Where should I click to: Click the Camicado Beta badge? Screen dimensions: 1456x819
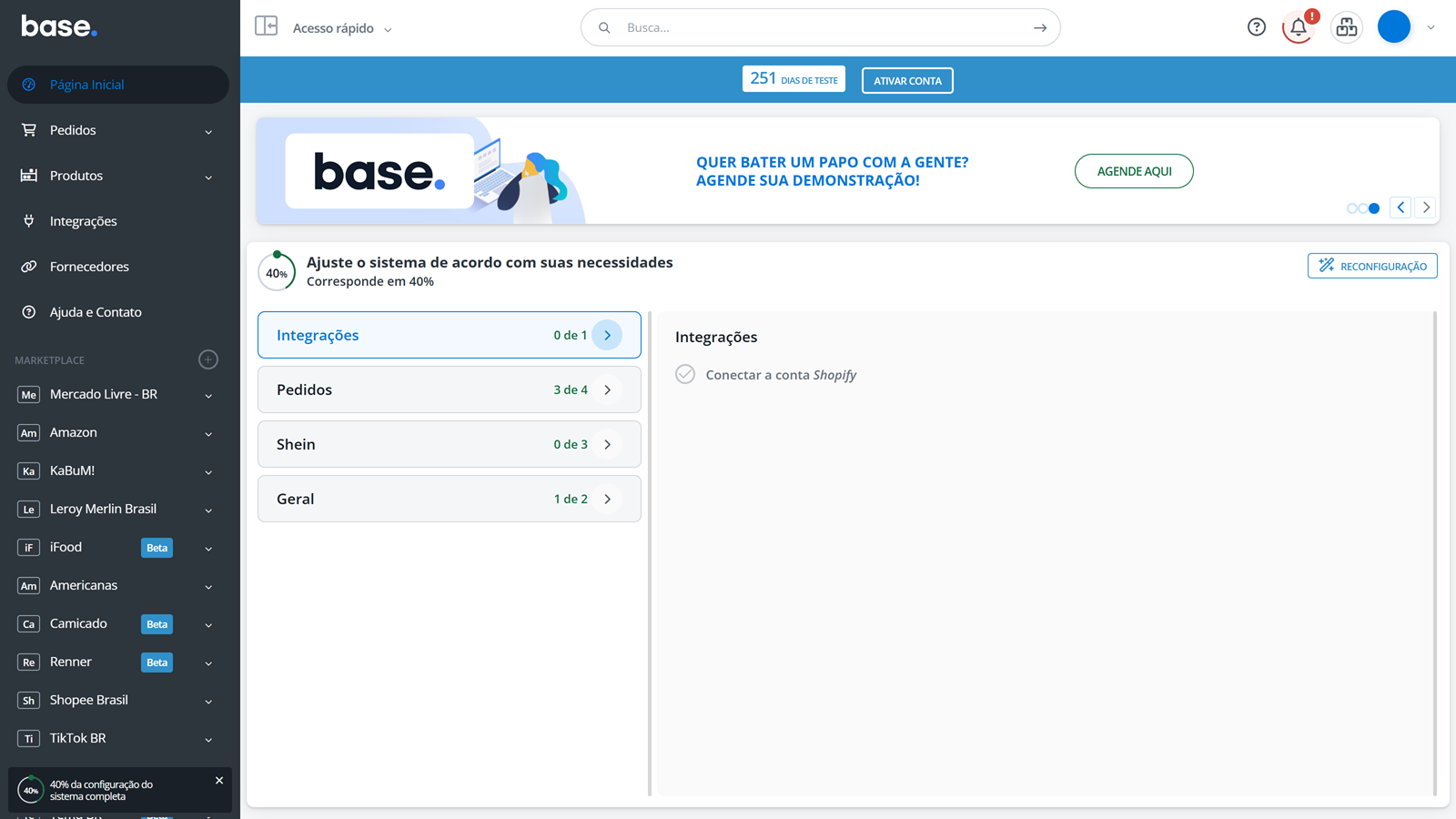click(157, 624)
